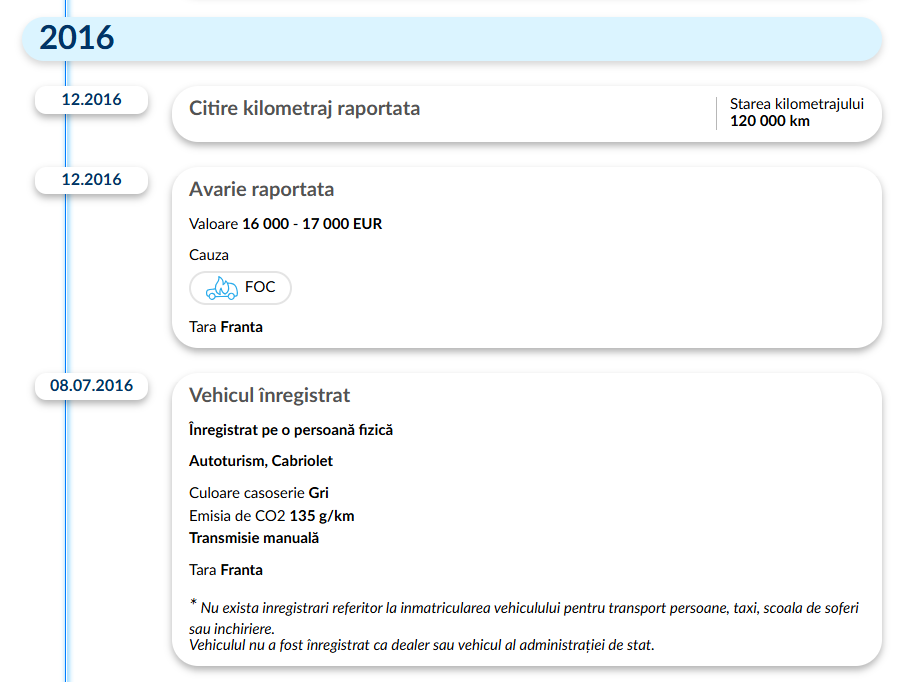
Task: Select the 12.2016 marker beside Avarie raportata
Action: pos(91,180)
